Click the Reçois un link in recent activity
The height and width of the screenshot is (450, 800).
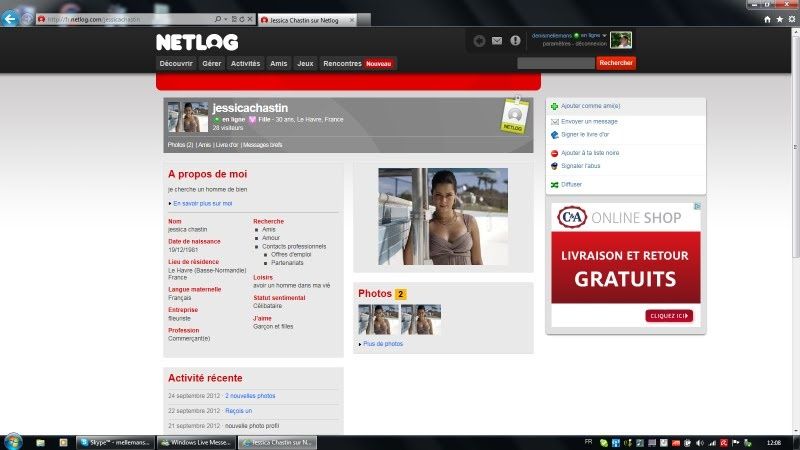(x=238, y=411)
